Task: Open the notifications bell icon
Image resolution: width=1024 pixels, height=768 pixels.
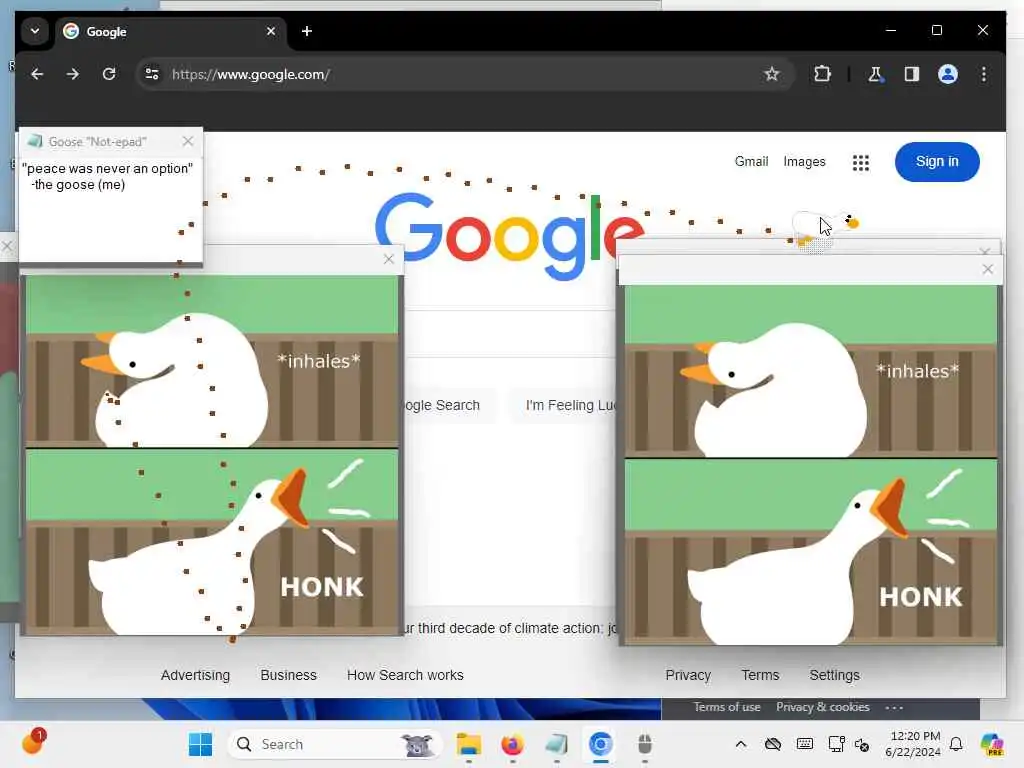Action: [x=956, y=744]
